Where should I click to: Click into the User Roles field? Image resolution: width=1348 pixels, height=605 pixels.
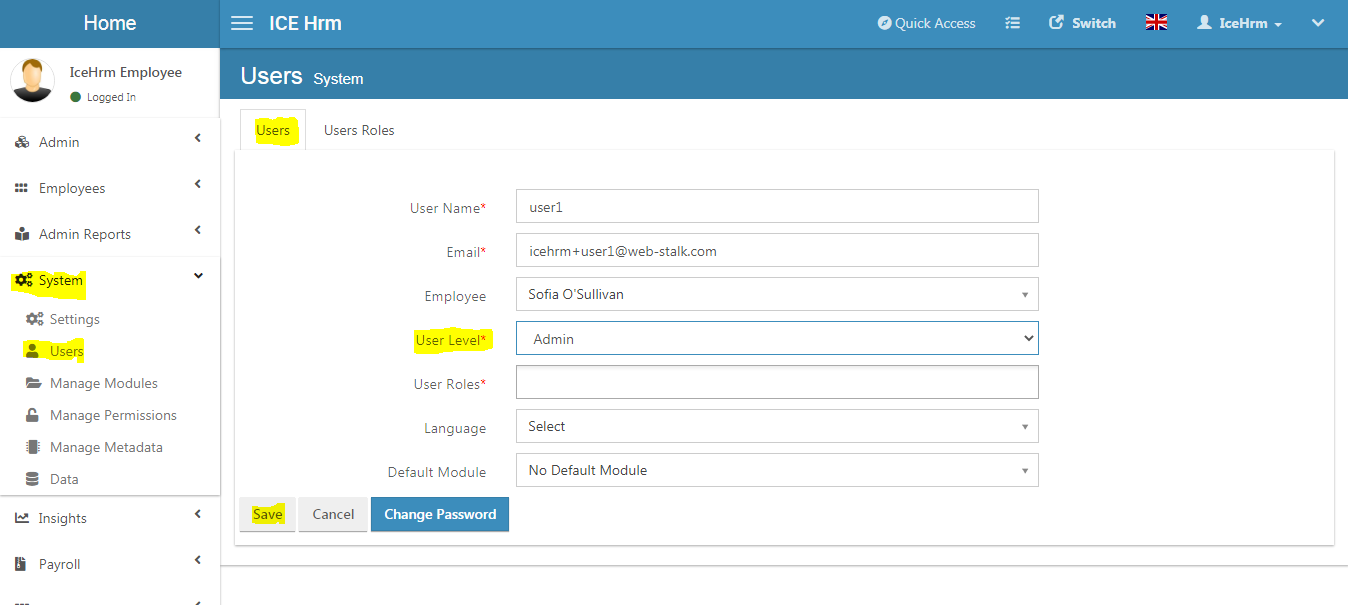point(777,382)
